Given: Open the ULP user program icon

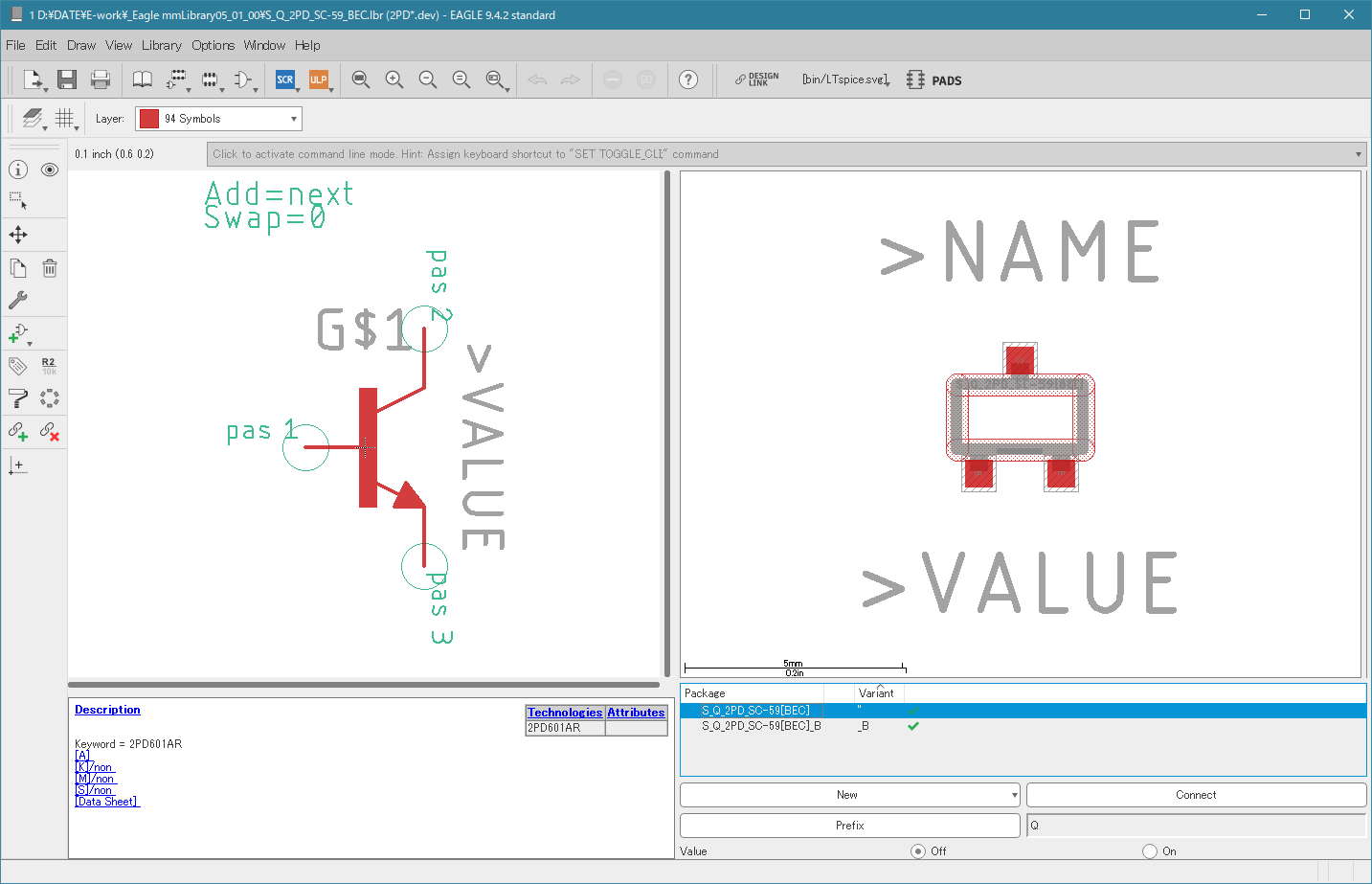Looking at the screenshot, I should (319, 79).
